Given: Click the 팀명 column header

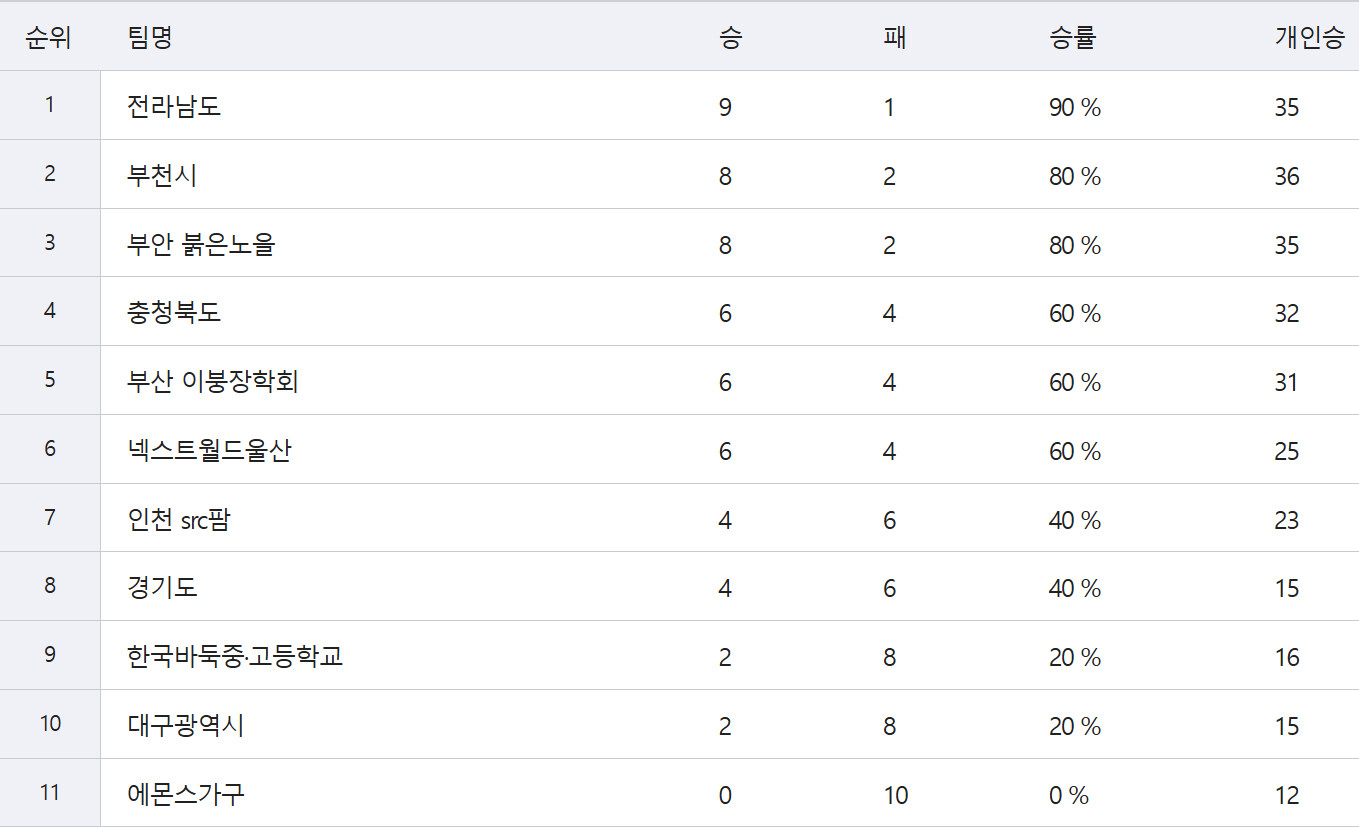Looking at the screenshot, I should 150,38.
